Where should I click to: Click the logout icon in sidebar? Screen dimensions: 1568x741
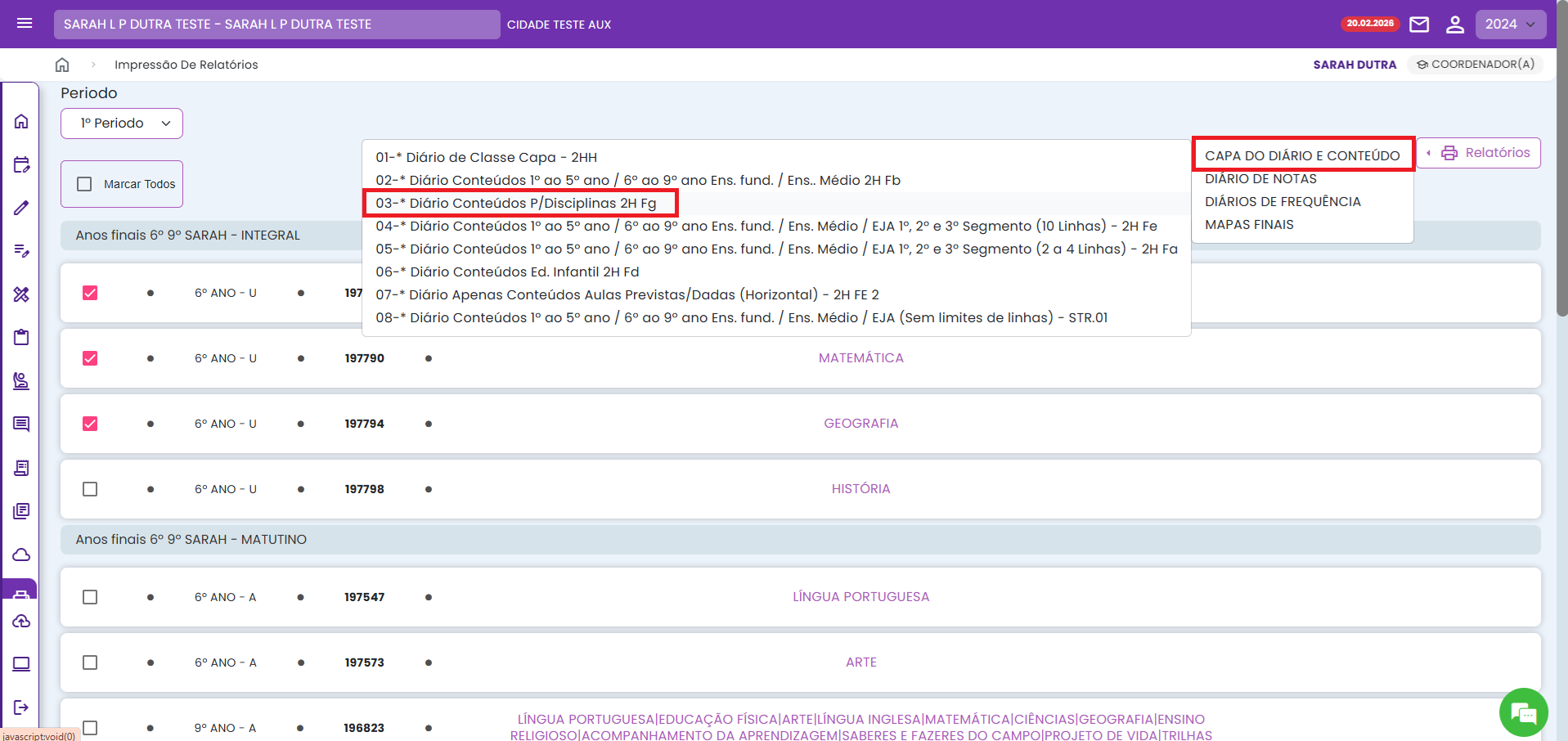pyautogui.click(x=21, y=707)
